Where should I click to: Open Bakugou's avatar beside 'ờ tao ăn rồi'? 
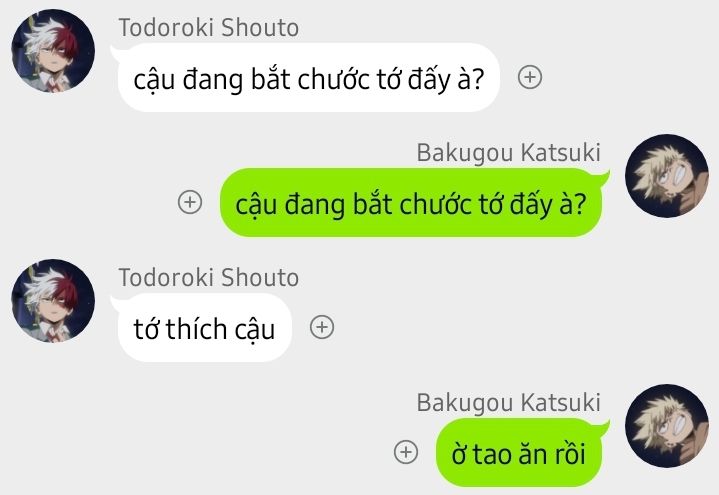tap(667, 426)
